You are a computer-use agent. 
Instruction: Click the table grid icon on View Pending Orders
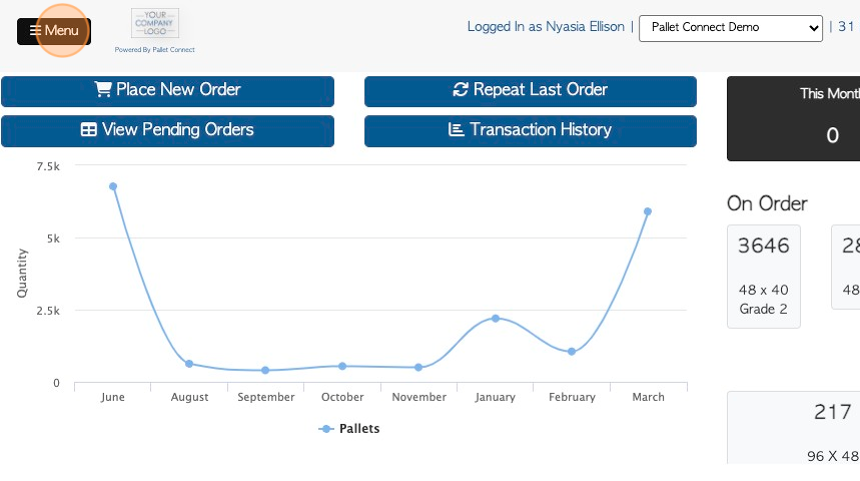[x=88, y=129]
